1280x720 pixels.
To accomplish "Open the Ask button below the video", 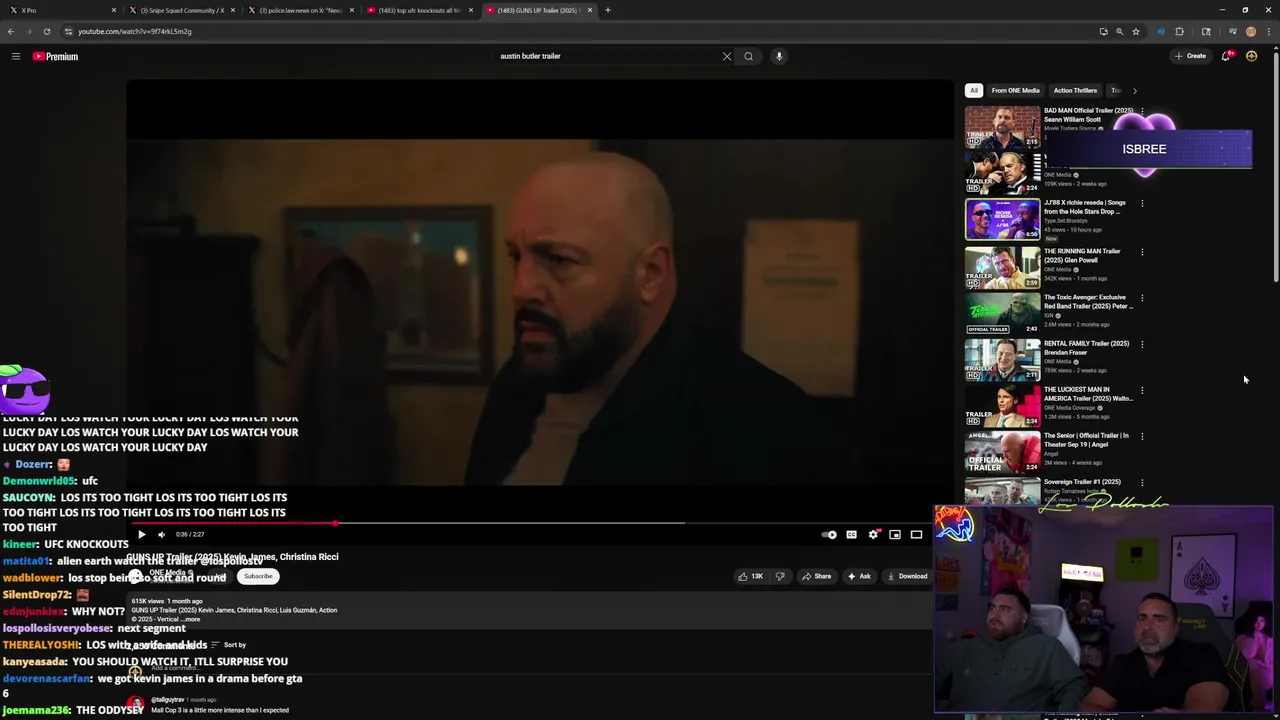I will point(859,576).
